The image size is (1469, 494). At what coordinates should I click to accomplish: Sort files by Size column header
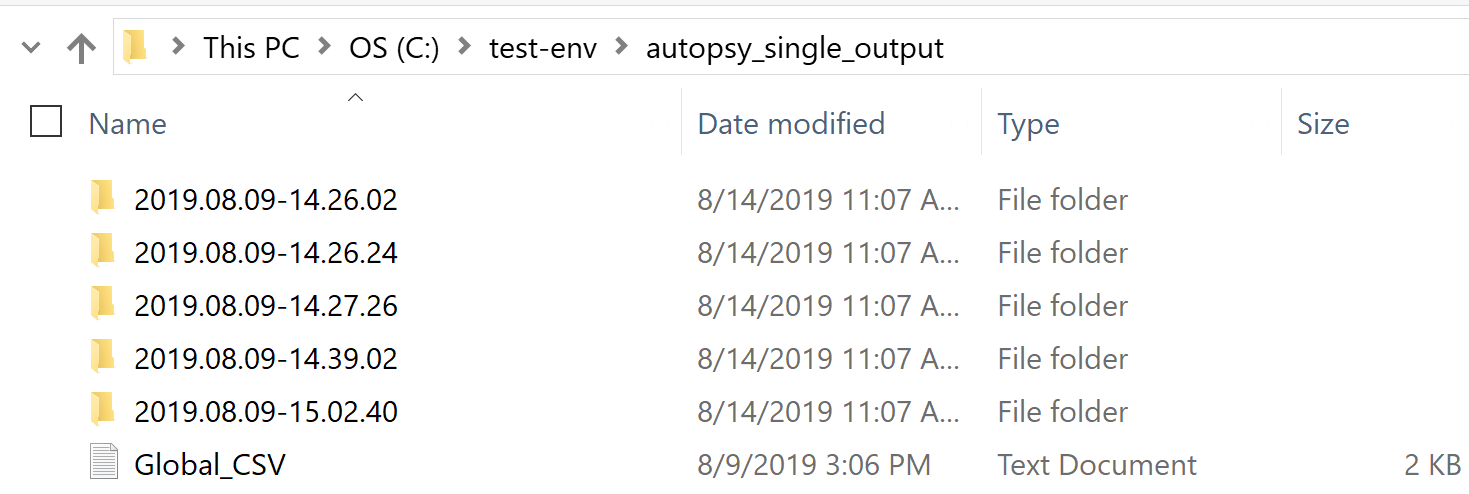point(1322,123)
